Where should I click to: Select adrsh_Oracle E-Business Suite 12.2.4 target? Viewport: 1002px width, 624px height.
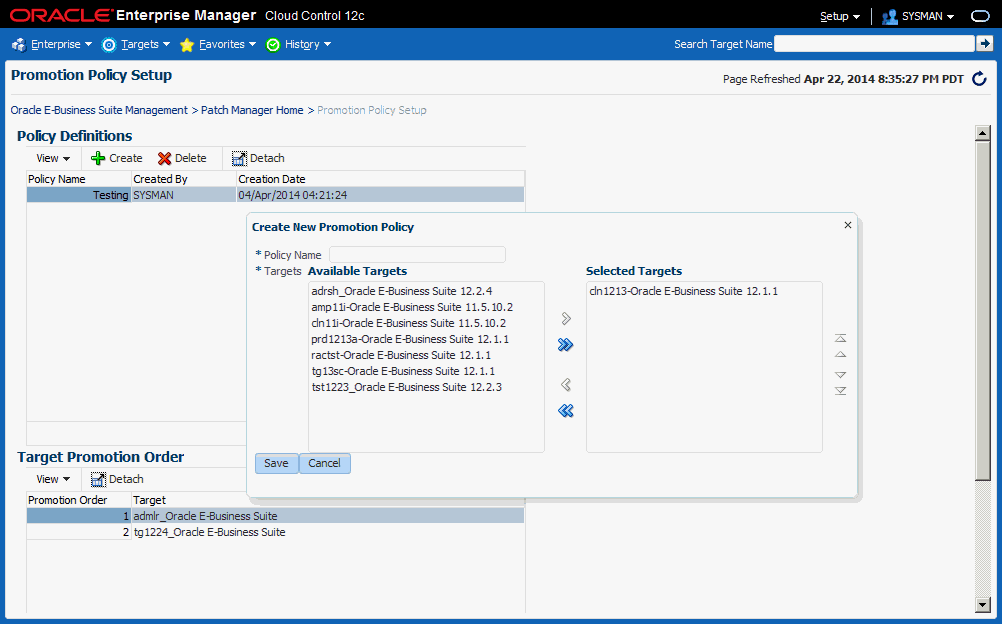click(x=402, y=291)
